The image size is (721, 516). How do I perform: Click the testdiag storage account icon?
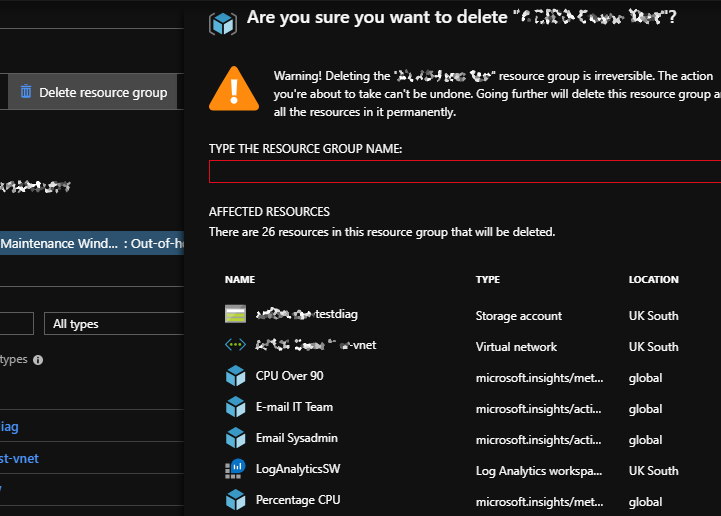point(235,315)
